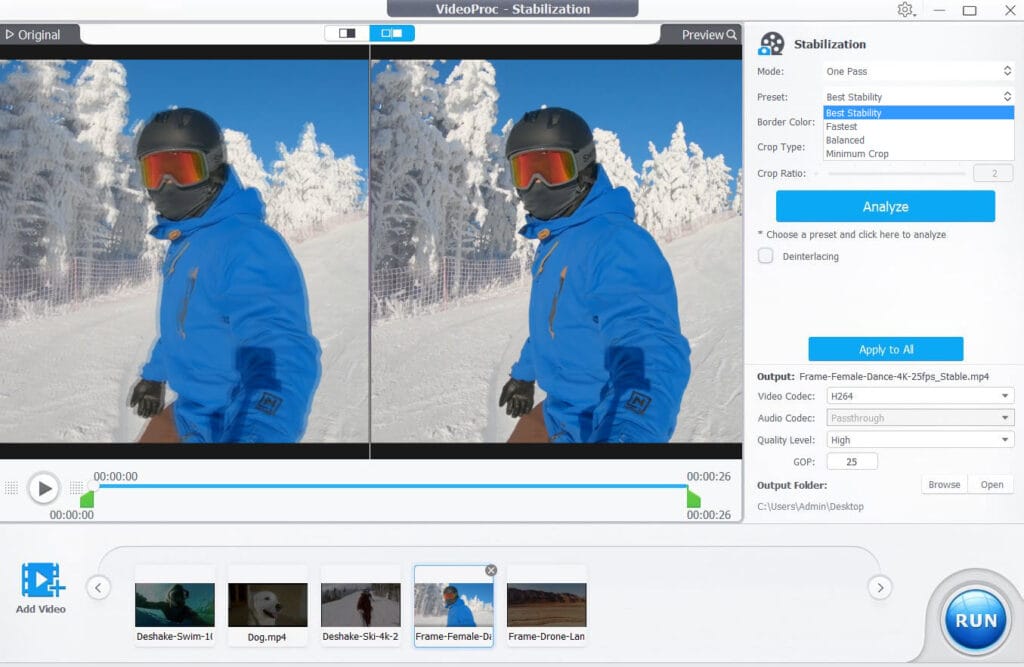Select the side-by-side split view toggle
The height and width of the screenshot is (667, 1024).
coord(392,33)
